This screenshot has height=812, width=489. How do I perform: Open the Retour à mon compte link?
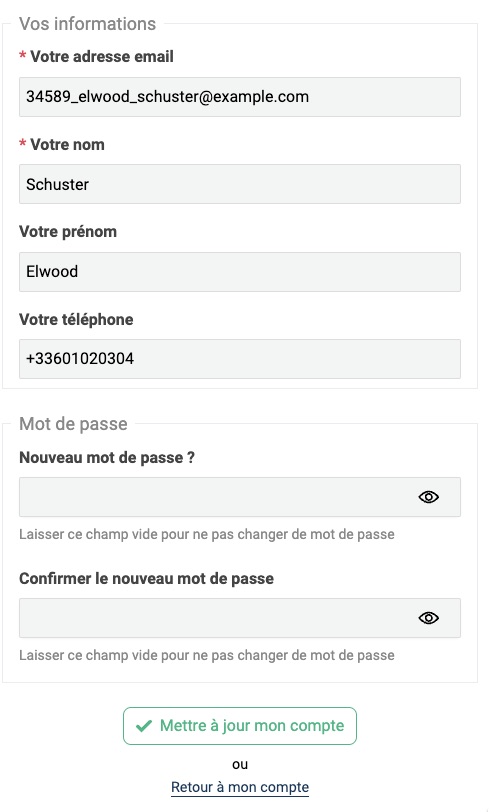240,788
